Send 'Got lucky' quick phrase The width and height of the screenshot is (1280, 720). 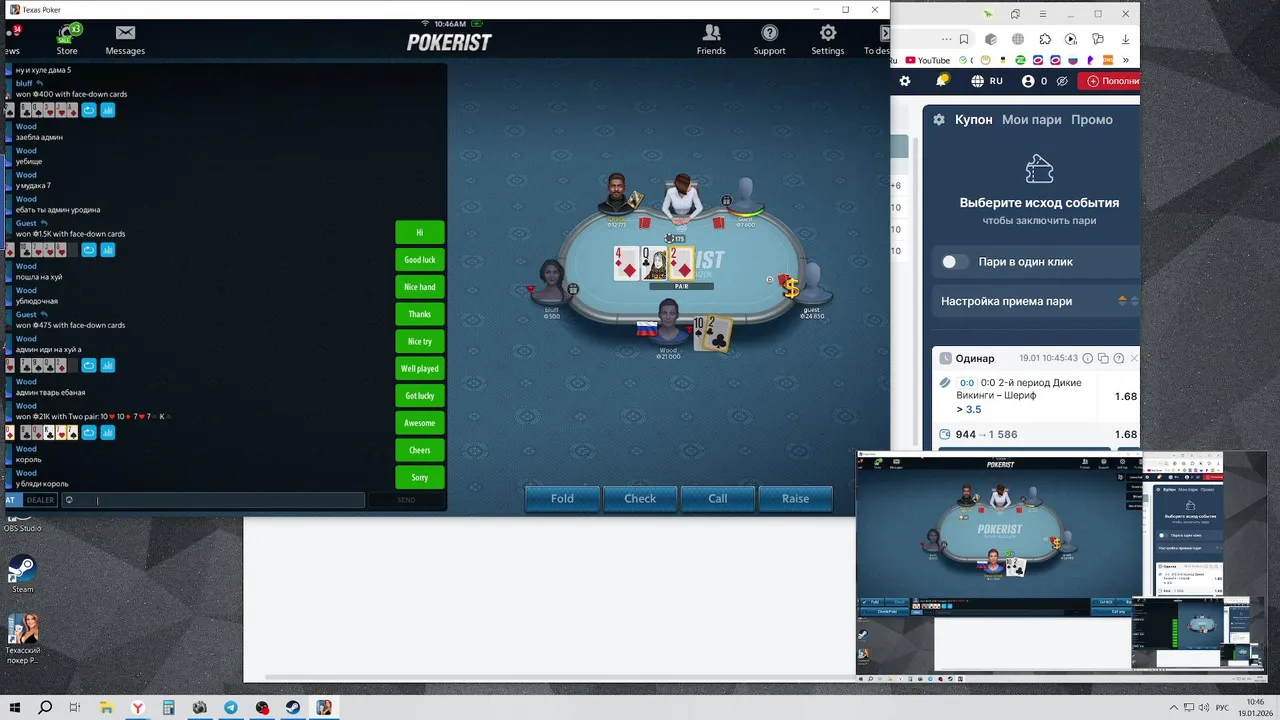point(419,396)
